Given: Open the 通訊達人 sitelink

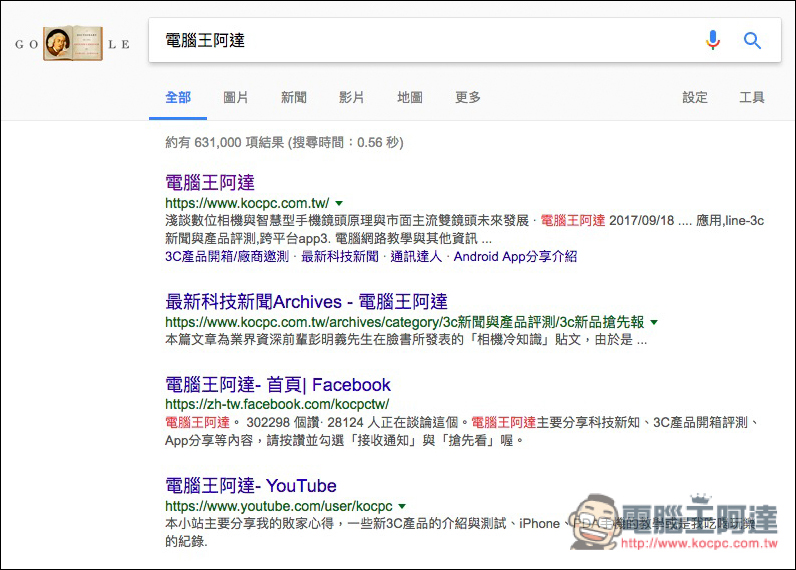Looking at the screenshot, I should pyautogui.click(x=416, y=256).
